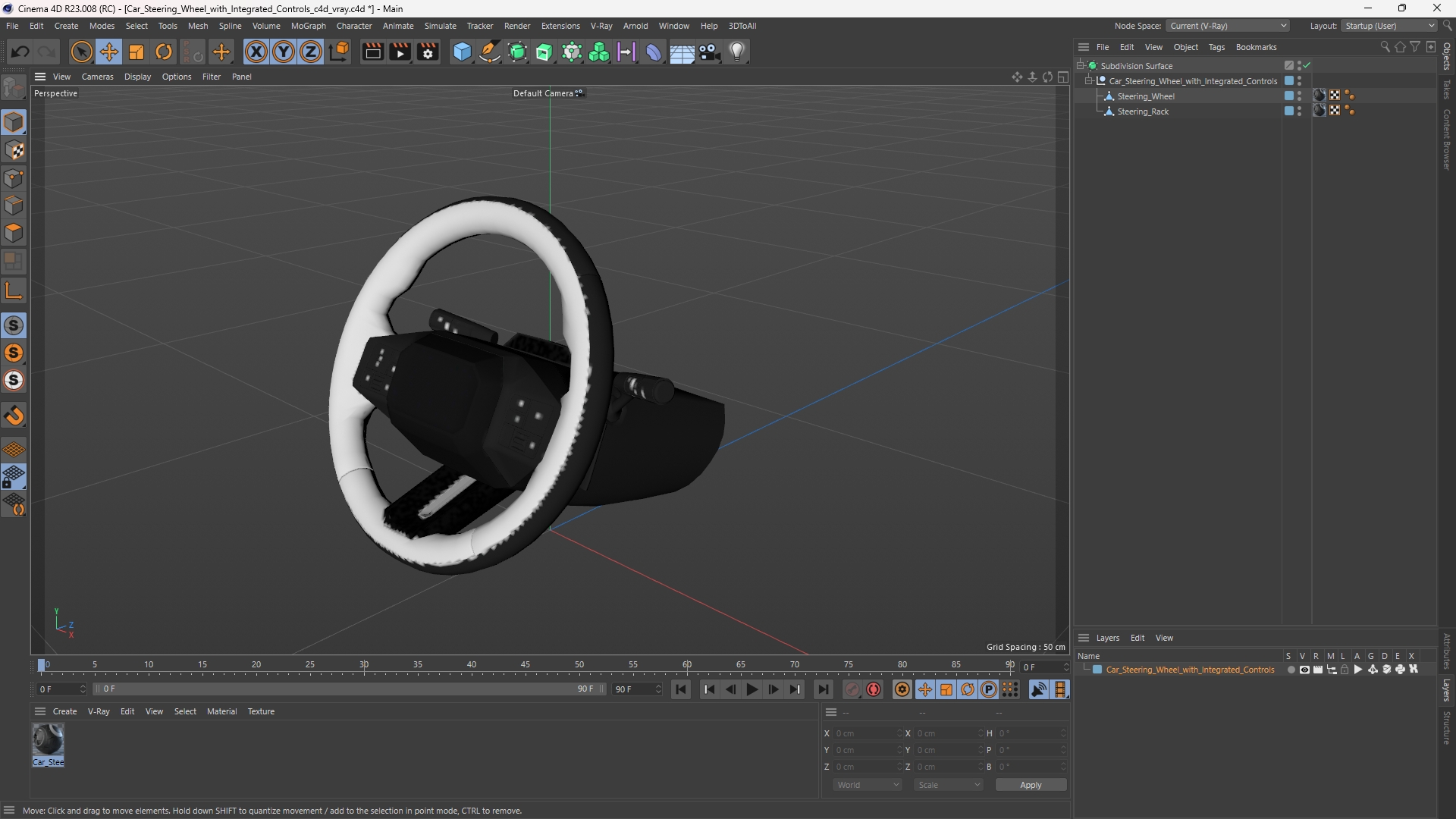Click the Texture mode checkered cube icon
The width and height of the screenshot is (1456, 819).
(x=14, y=150)
